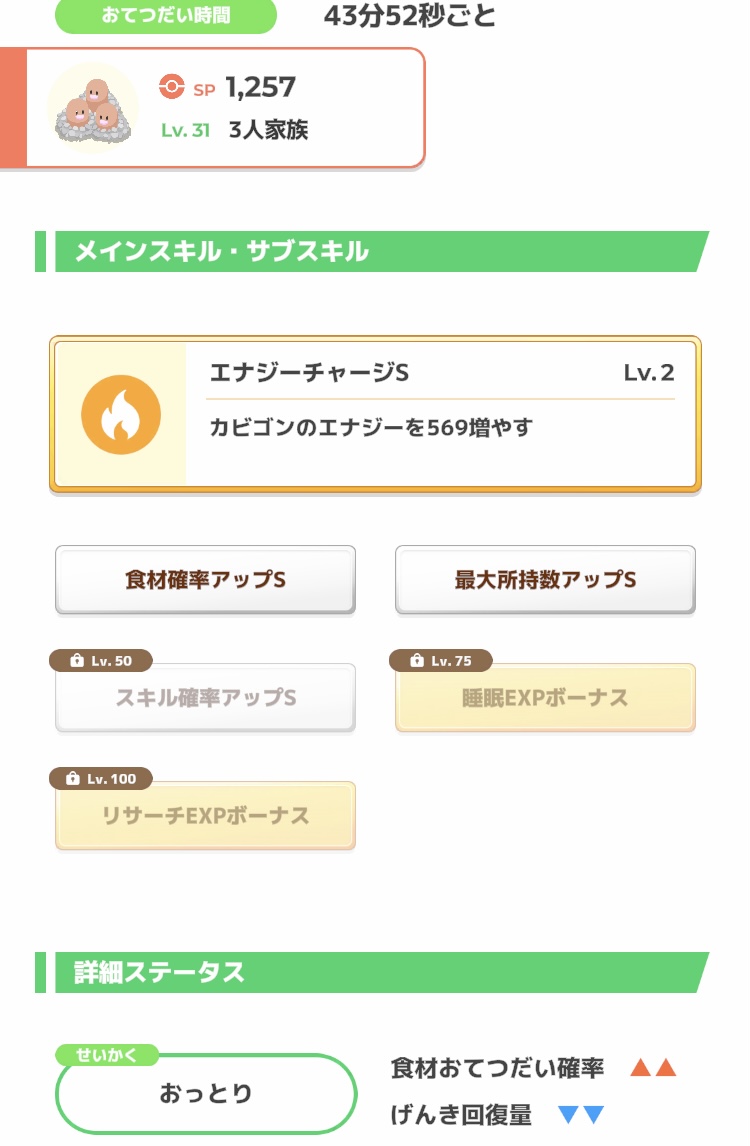Click the lock icon on the Lv. 100 badge
Image resolution: width=750 pixels, height=1146 pixels.
[x=72, y=779]
